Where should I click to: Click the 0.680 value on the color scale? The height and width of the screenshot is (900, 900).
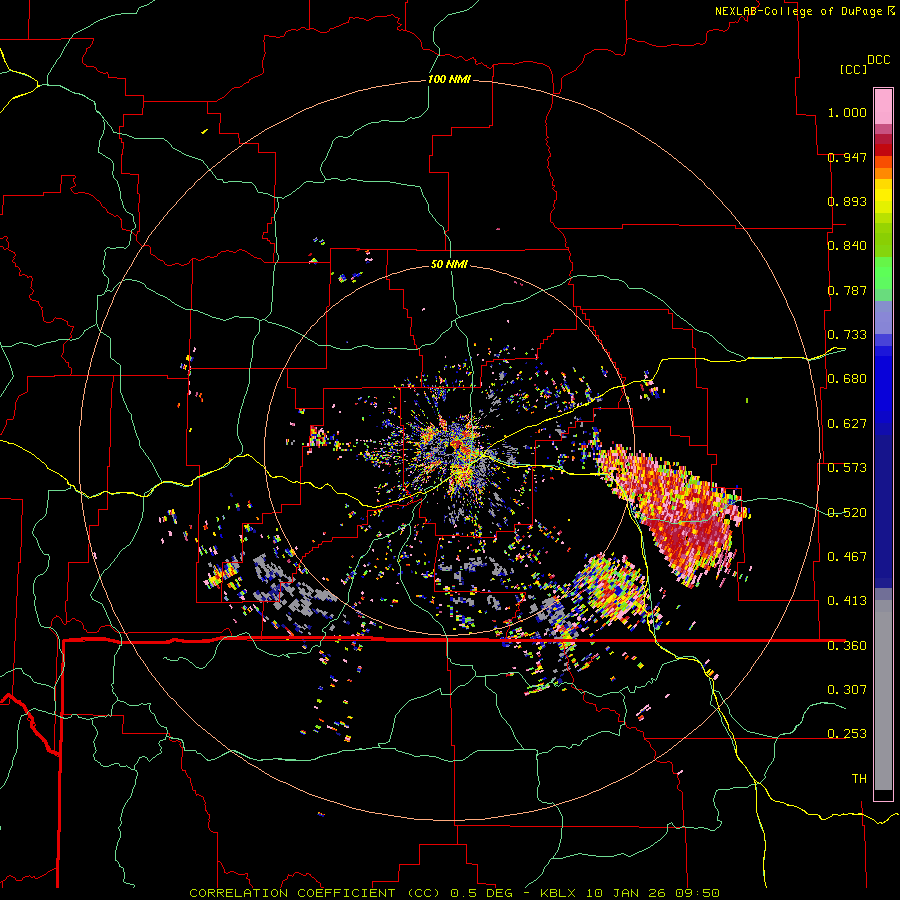point(847,379)
